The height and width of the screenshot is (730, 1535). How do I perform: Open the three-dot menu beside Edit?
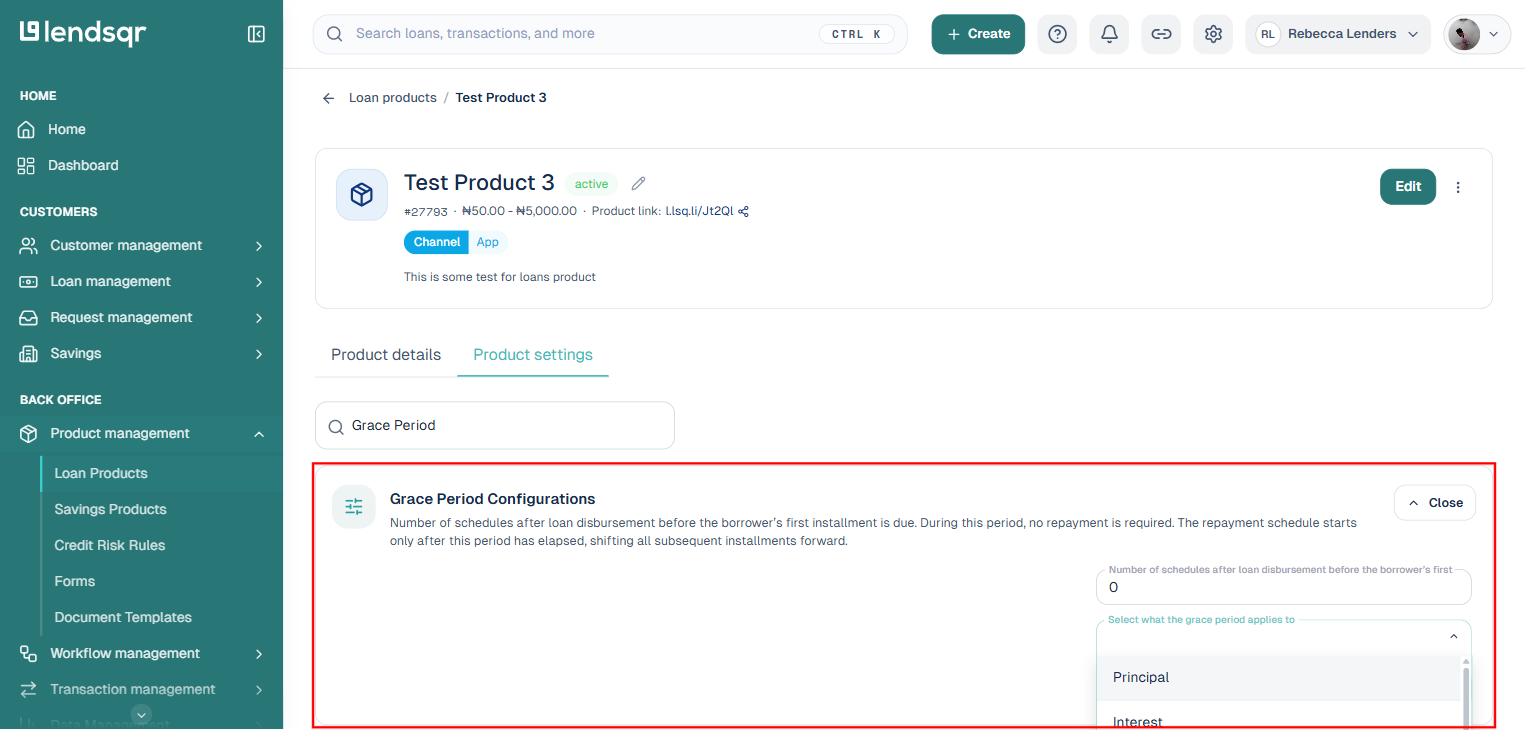pyautogui.click(x=1458, y=187)
